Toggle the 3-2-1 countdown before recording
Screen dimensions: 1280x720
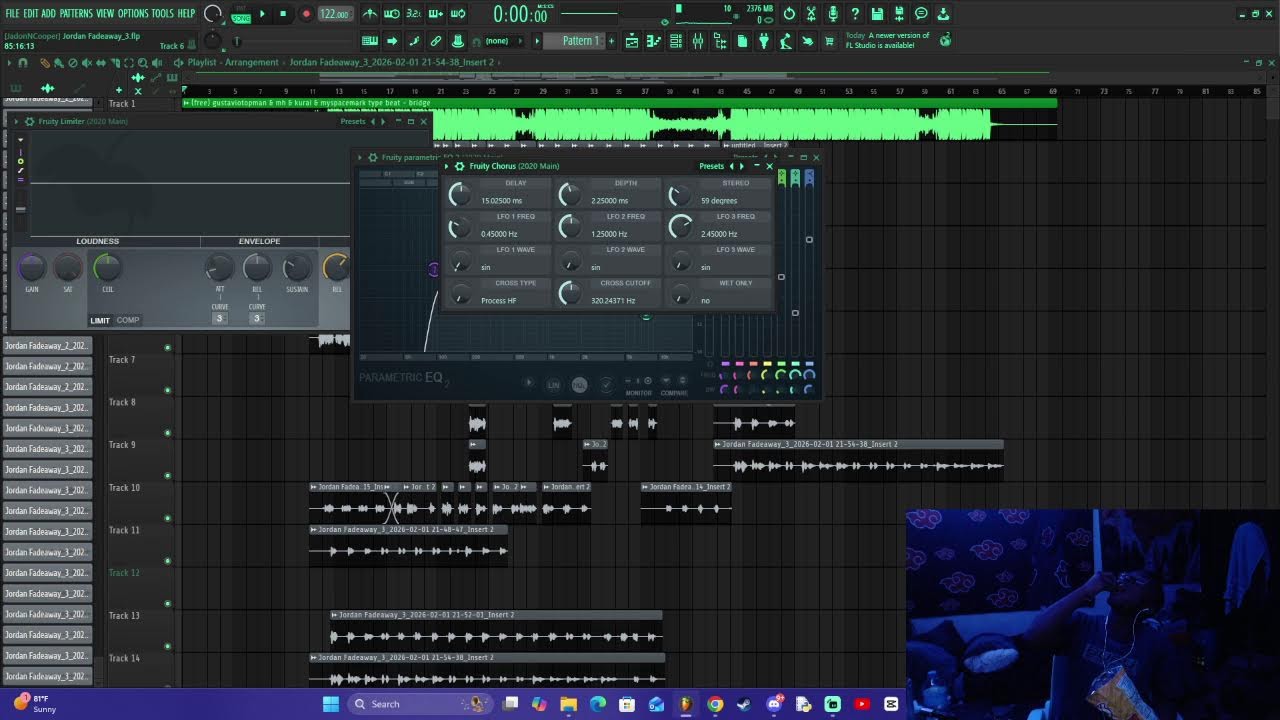[414, 14]
